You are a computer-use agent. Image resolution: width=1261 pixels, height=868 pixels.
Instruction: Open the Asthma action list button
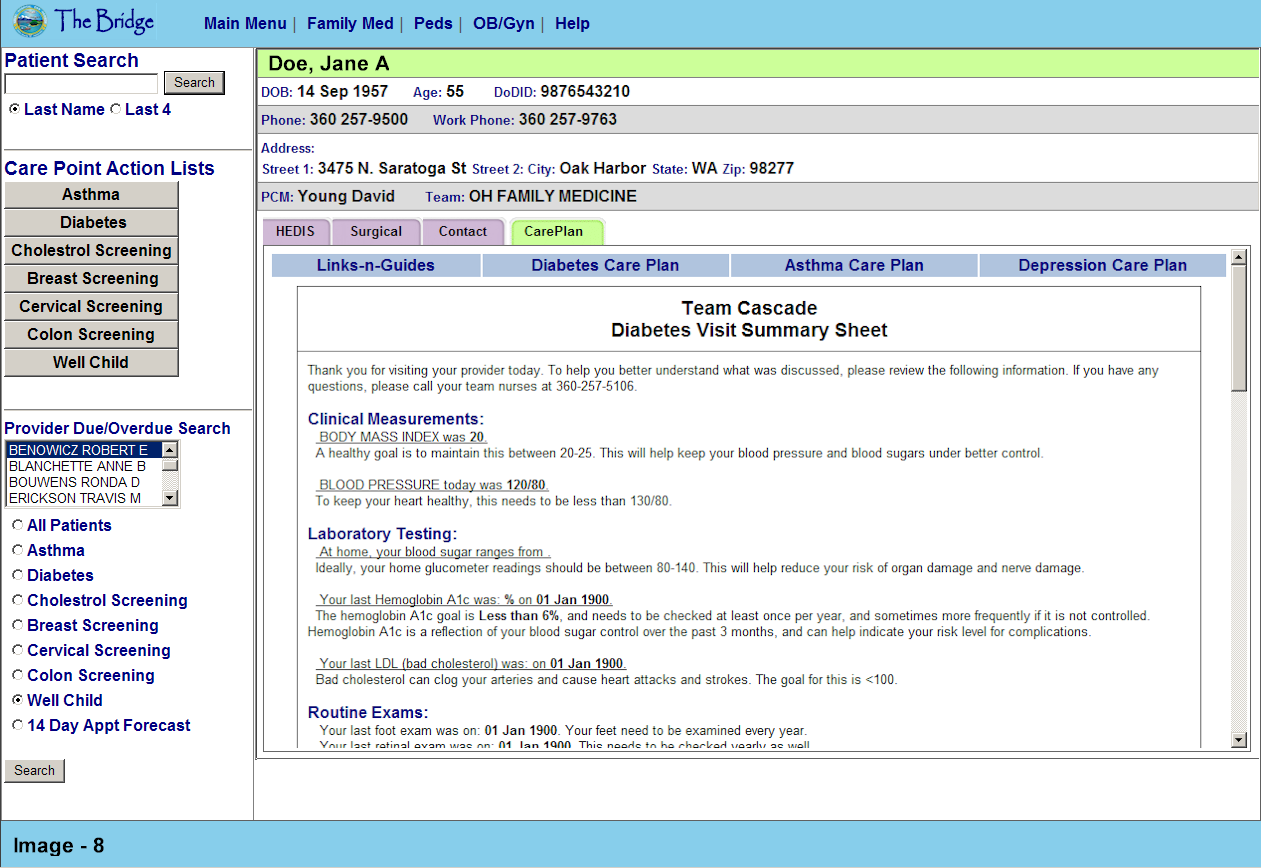[x=91, y=195]
